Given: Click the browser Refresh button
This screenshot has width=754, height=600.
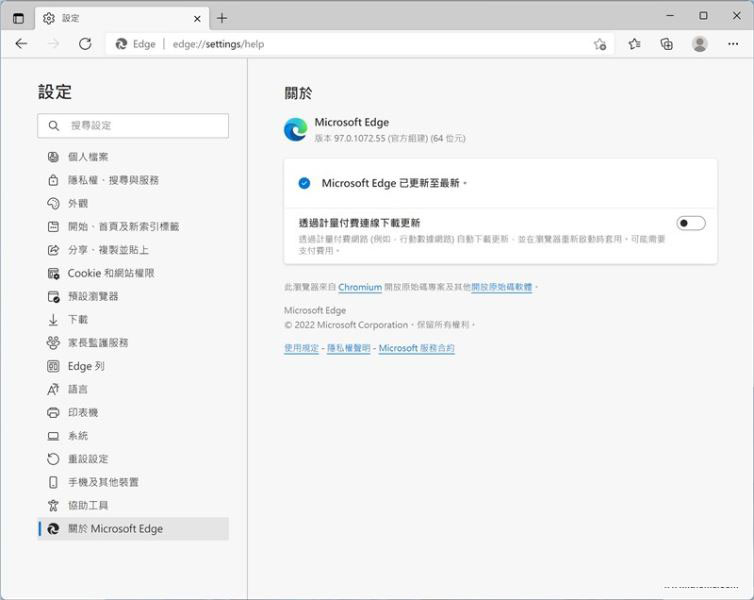Looking at the screenshot, I should pos(85,44).
